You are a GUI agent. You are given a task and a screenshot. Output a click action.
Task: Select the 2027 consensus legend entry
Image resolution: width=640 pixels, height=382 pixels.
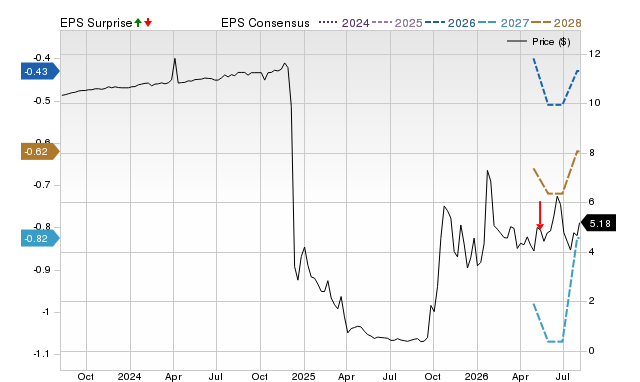(503, 23)
